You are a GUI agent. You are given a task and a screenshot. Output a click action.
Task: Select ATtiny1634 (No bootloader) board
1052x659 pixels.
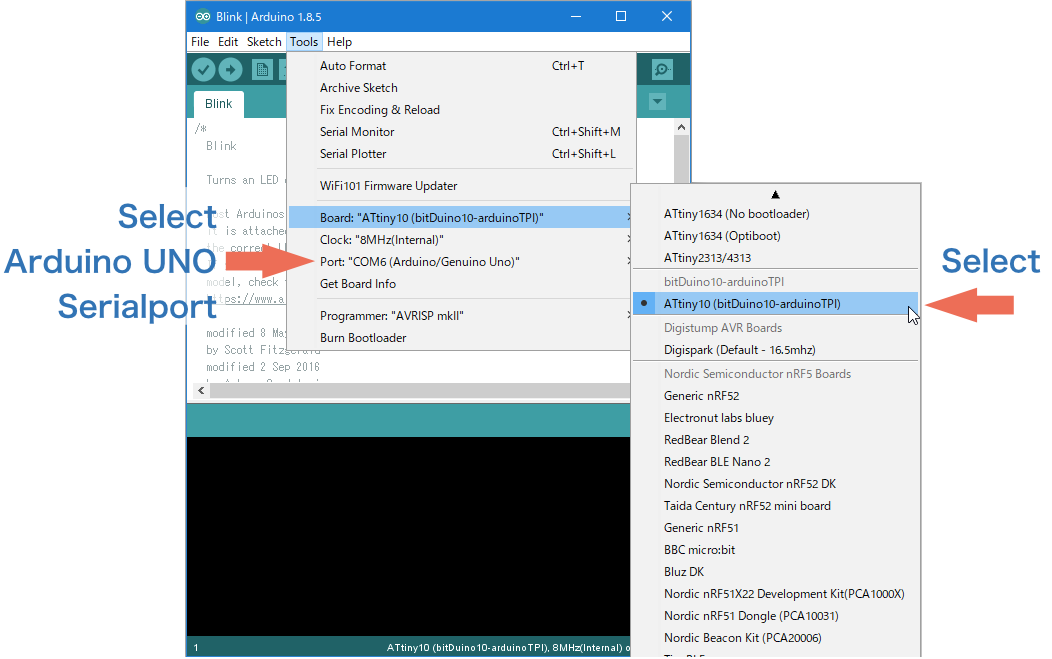click(776, 214)
